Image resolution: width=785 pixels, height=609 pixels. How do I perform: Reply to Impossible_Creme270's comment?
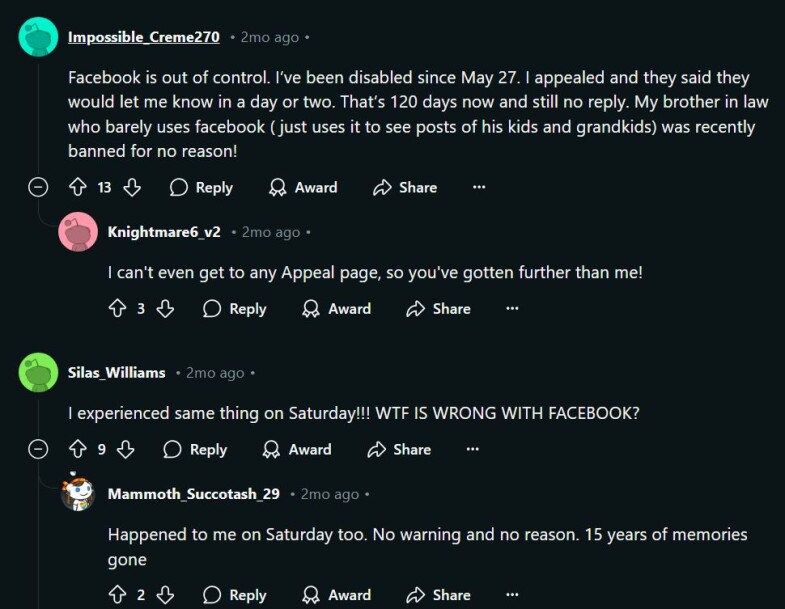(x=201, y=187)
